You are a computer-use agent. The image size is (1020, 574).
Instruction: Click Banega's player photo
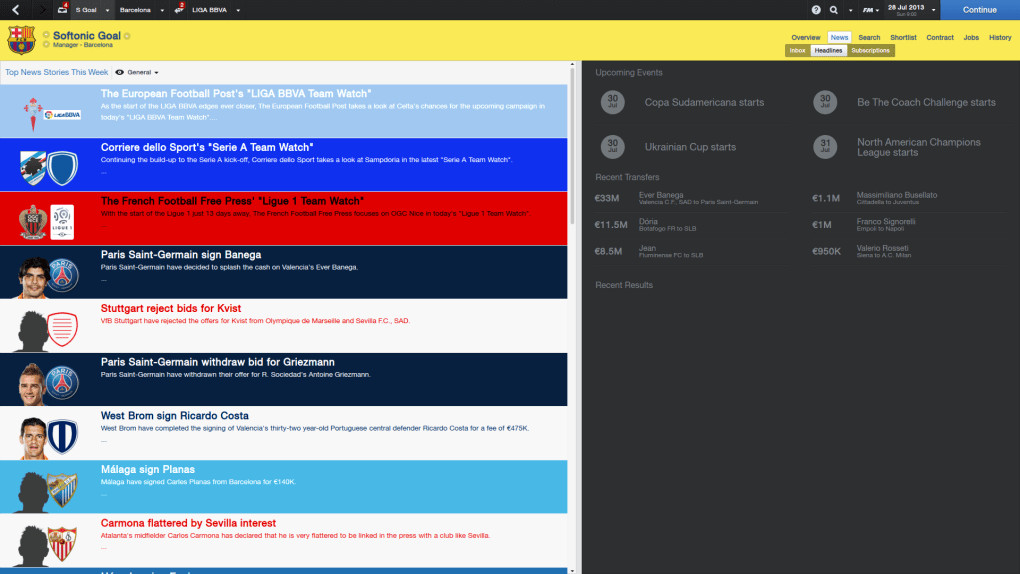33,277
